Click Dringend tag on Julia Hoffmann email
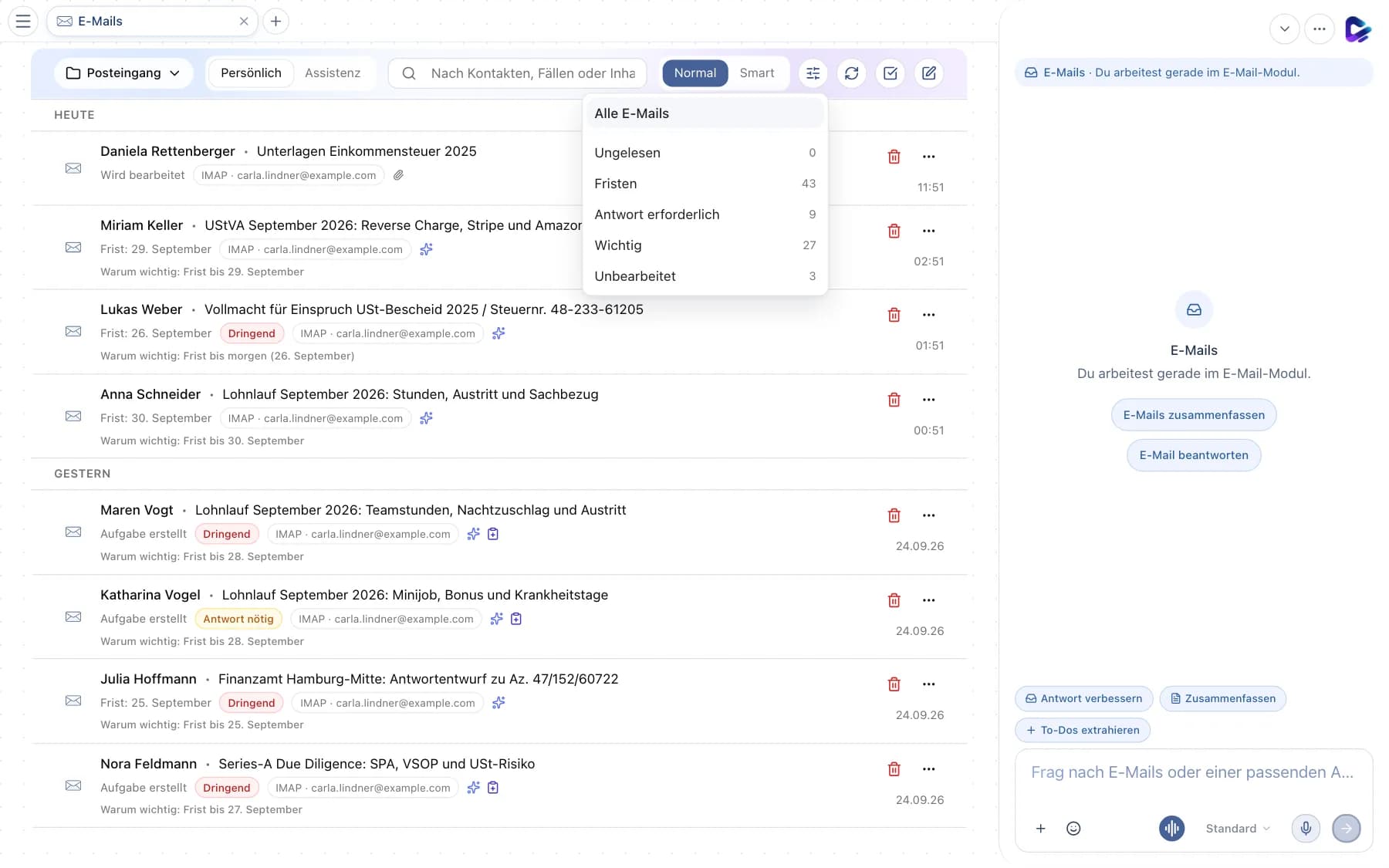The width and height of the screenshot is (1389, 868). point(252,703)
